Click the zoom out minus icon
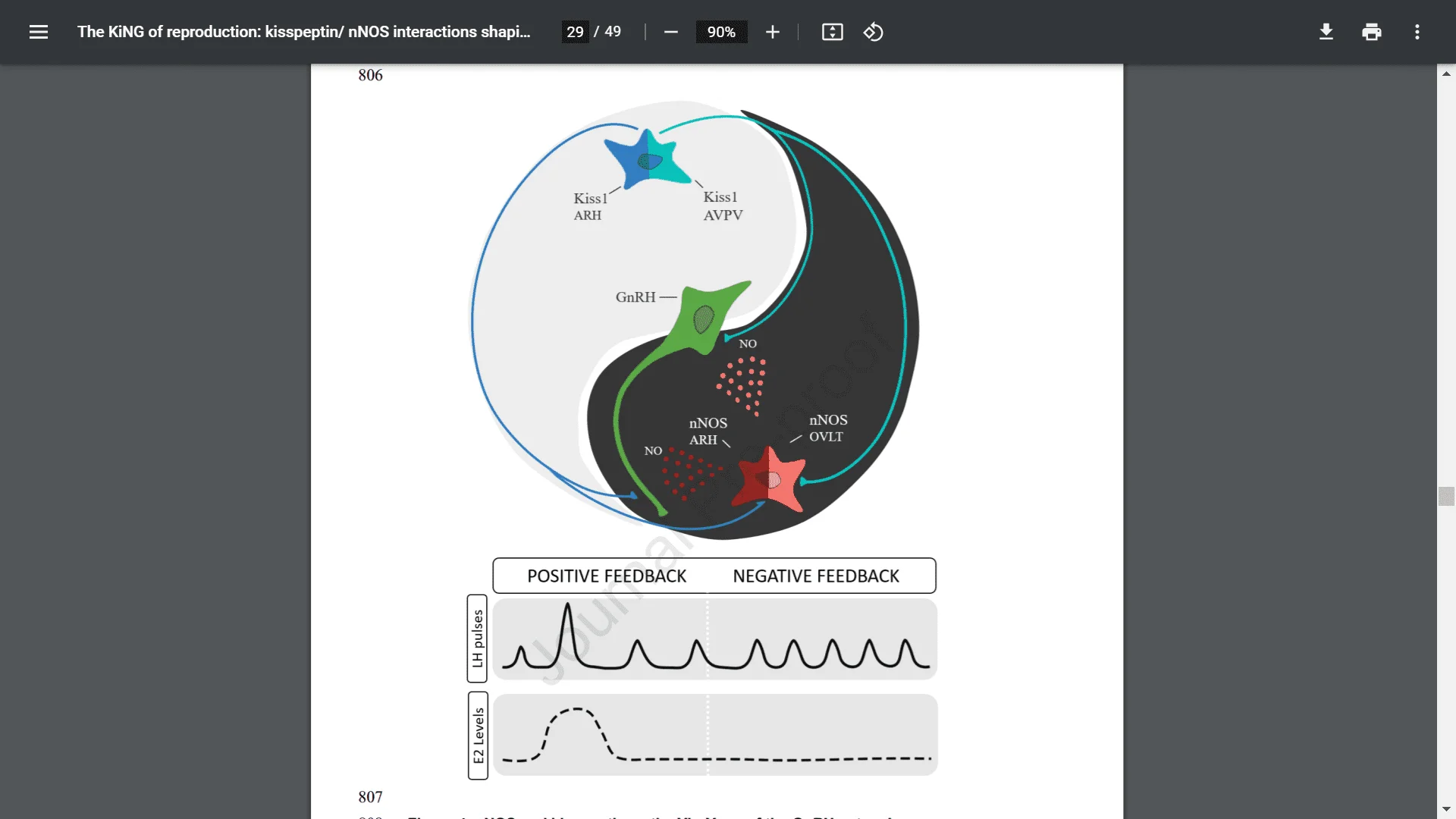This screenshot has height=819, width=1456. pos(670,32)
